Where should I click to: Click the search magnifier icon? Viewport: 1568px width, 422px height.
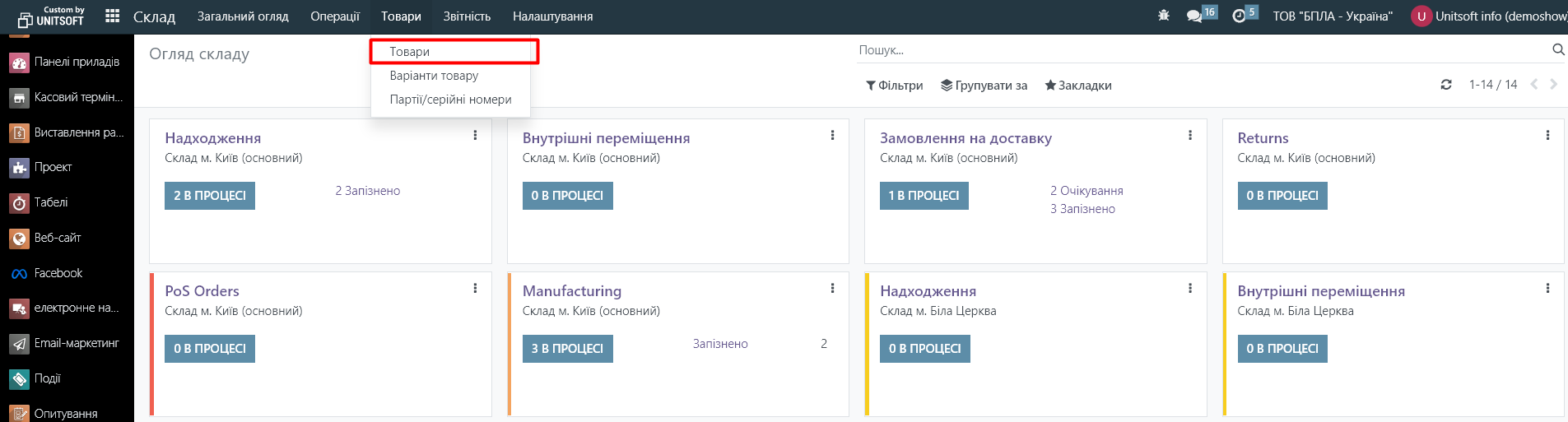pyautogui.click(x=1557, y=49)
